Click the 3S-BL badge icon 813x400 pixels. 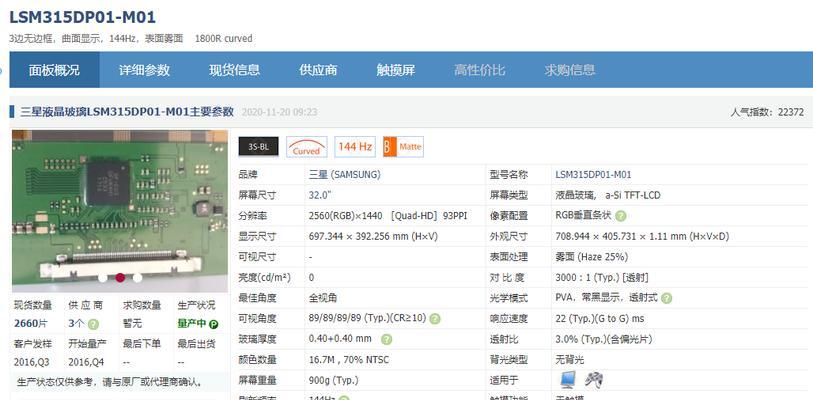[x=258, y=147]
